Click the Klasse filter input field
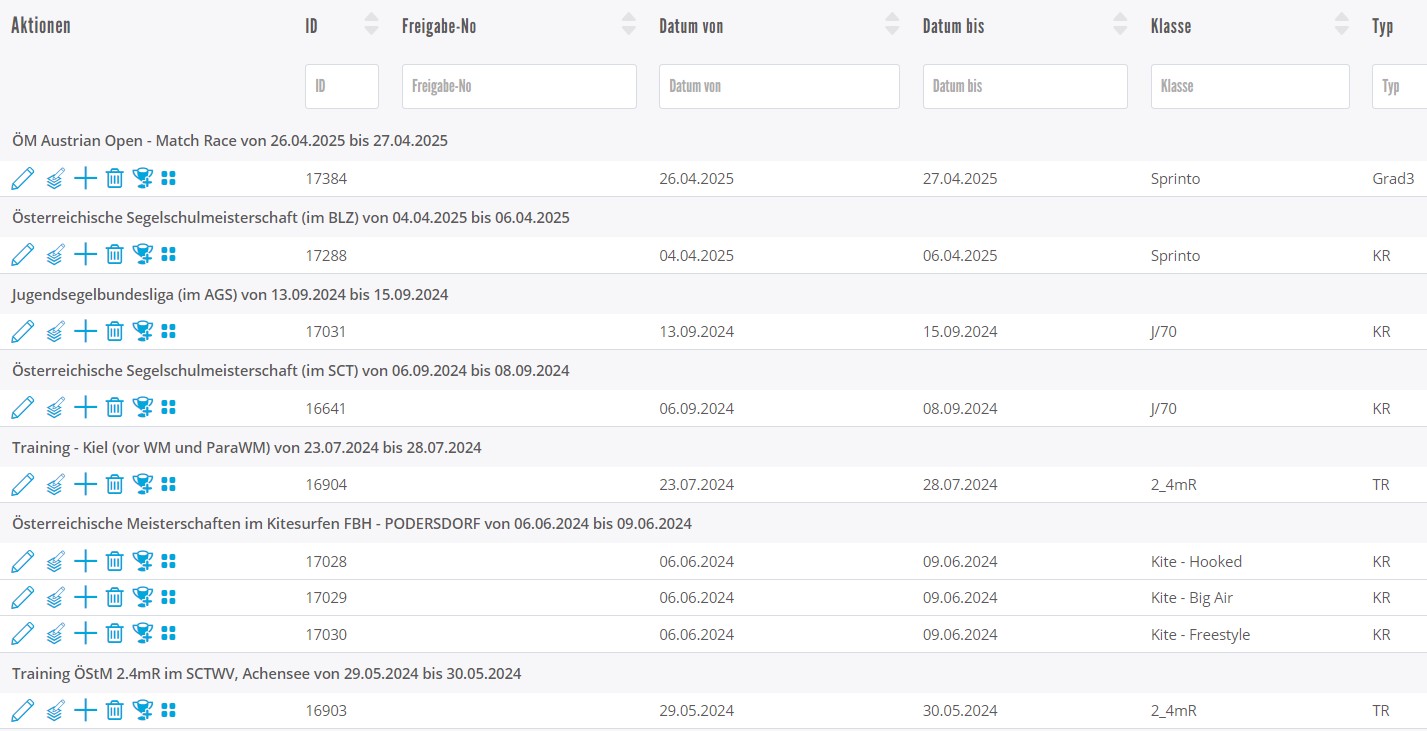This screenshot has height=731, width=1427. (1250, 87)
